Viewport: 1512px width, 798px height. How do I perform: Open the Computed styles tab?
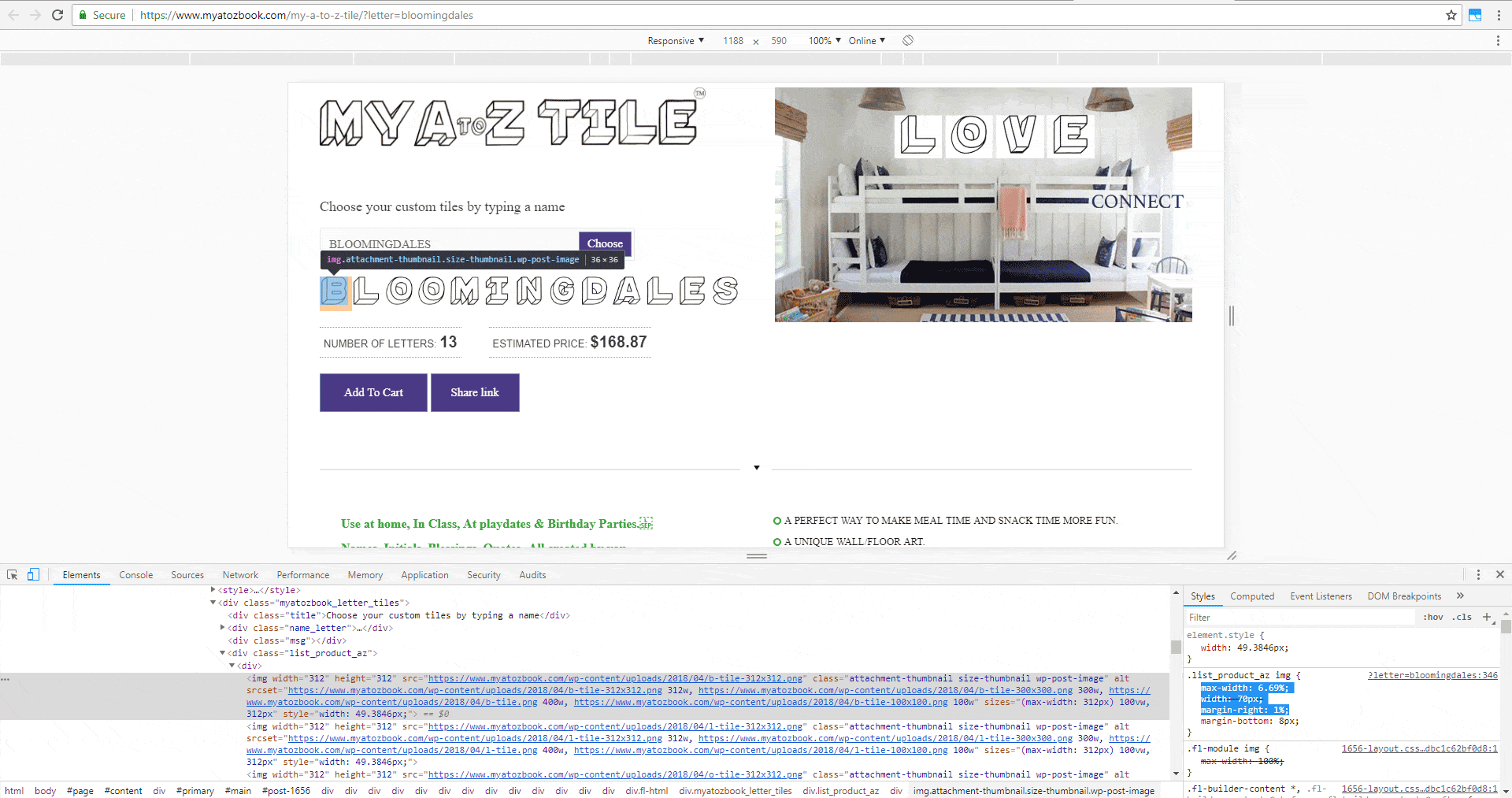1252,596
